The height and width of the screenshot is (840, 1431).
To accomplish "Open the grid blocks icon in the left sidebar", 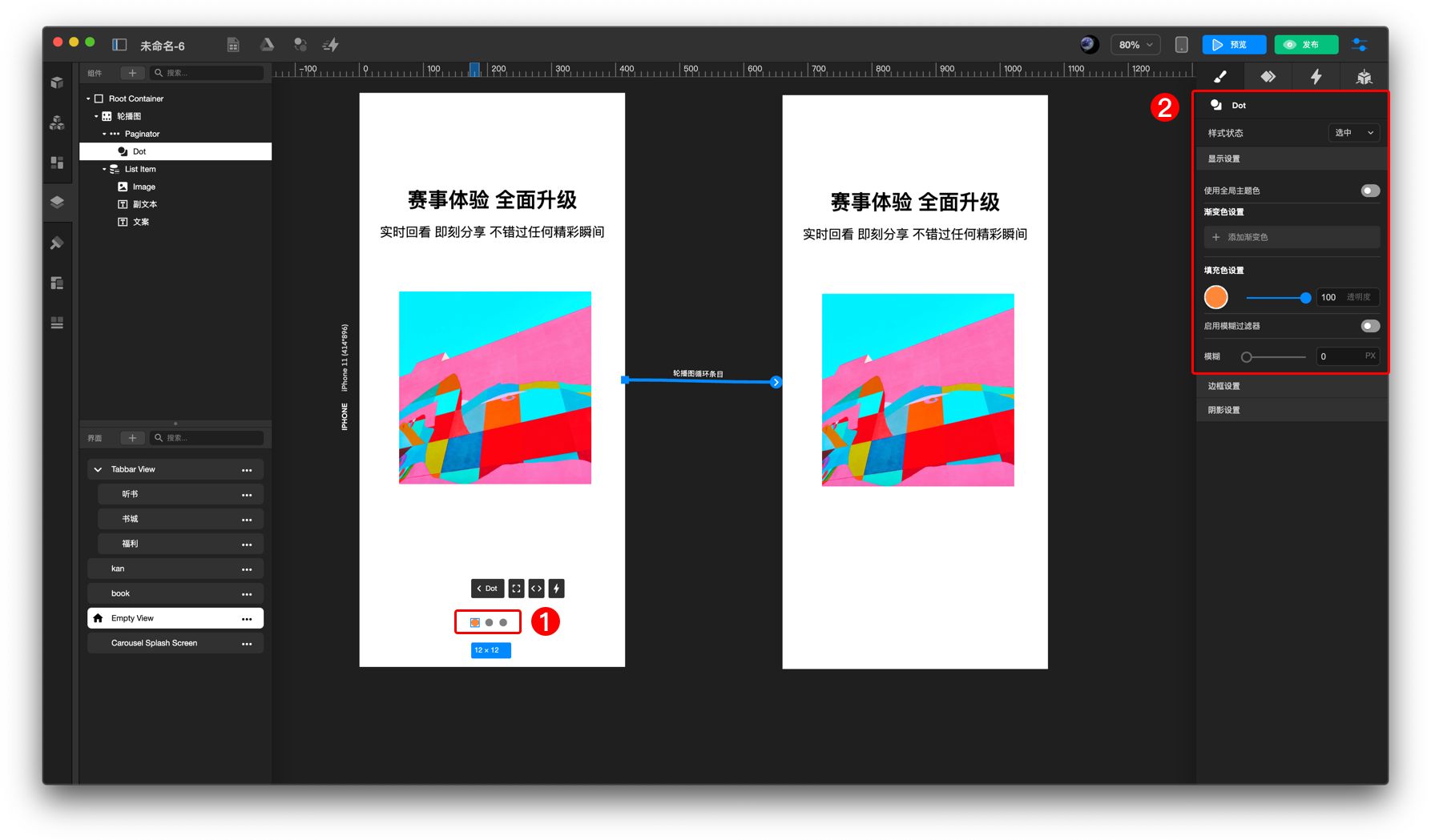I will click(x=57, y=163).
